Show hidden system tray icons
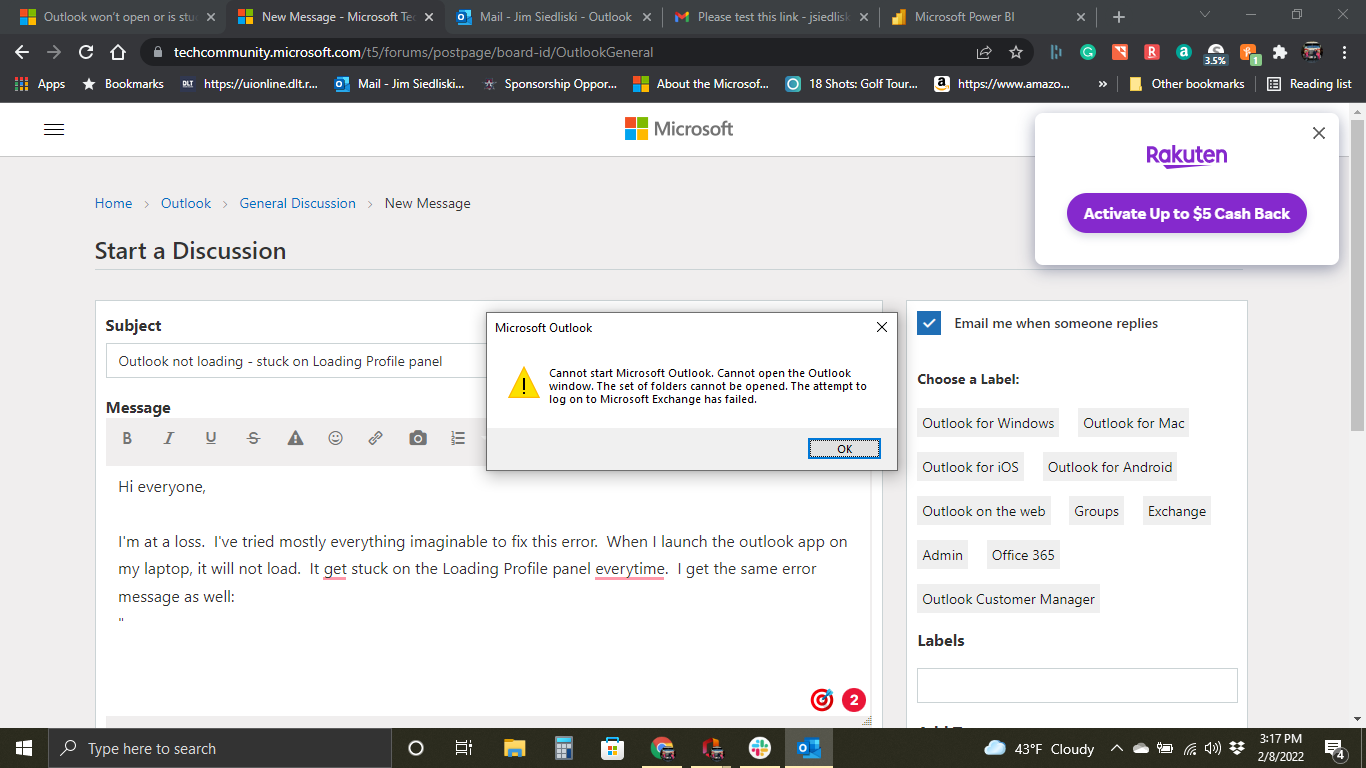1366x768 pixels. pos(1116,748)
